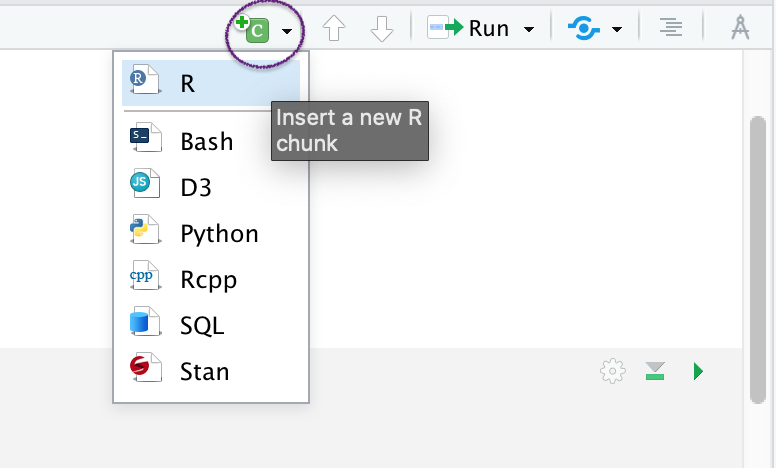Viewport: 776px width, 468px height.
Task: Run current chunk green play arrow
Action: click(698, 372)
